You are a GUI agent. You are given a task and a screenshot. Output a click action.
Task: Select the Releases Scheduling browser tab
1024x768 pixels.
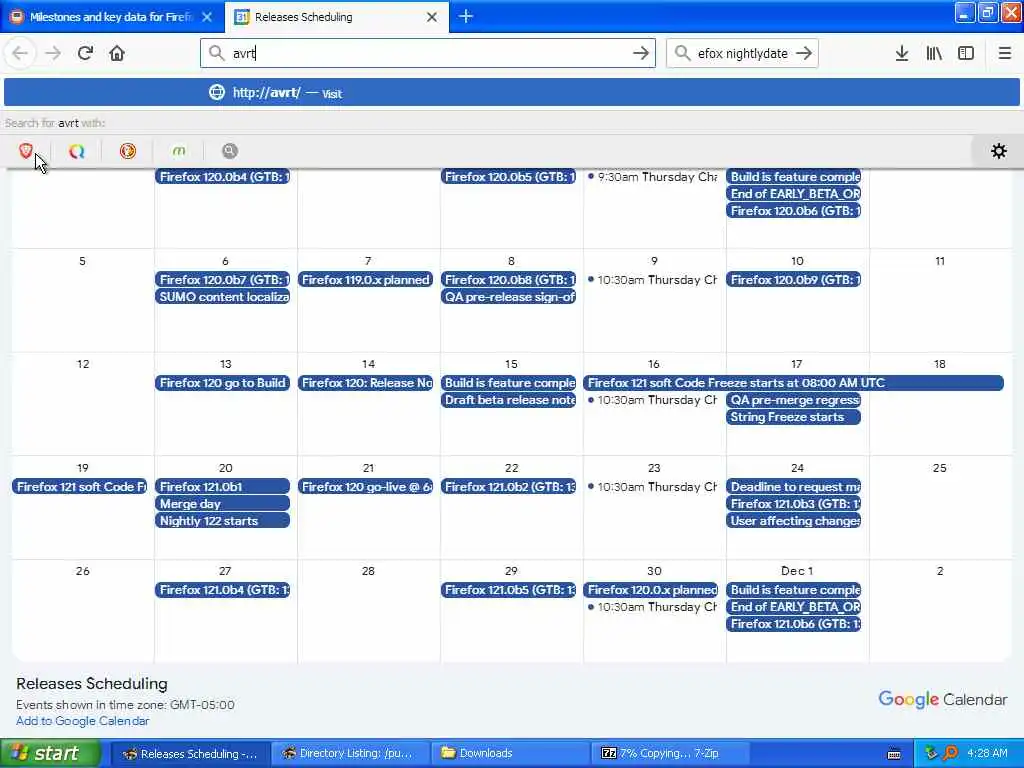[x=336, y=17]
